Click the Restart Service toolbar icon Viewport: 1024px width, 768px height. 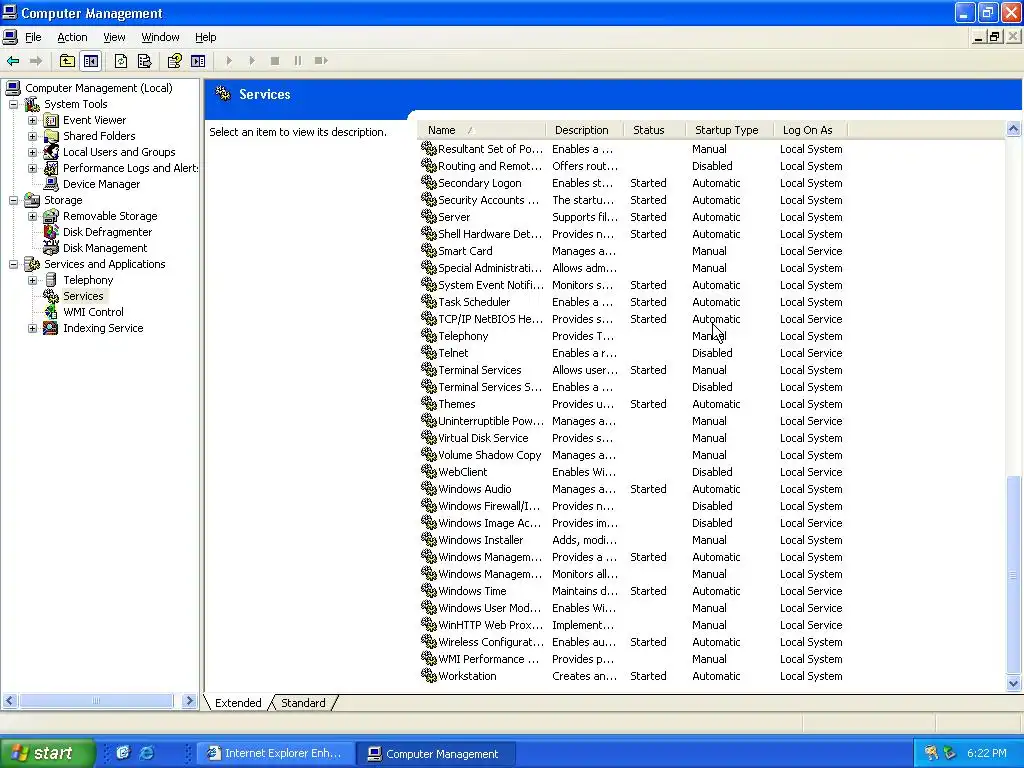(x=321, y=61)
